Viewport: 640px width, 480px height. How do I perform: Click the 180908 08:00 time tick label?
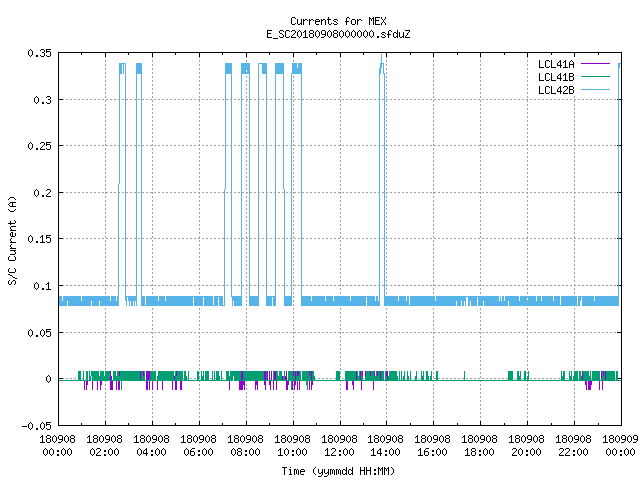click(245, 446)
